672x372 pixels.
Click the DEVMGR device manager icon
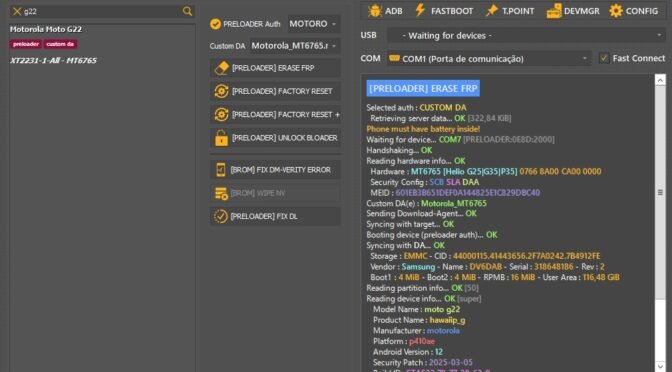tap(554, 11)
